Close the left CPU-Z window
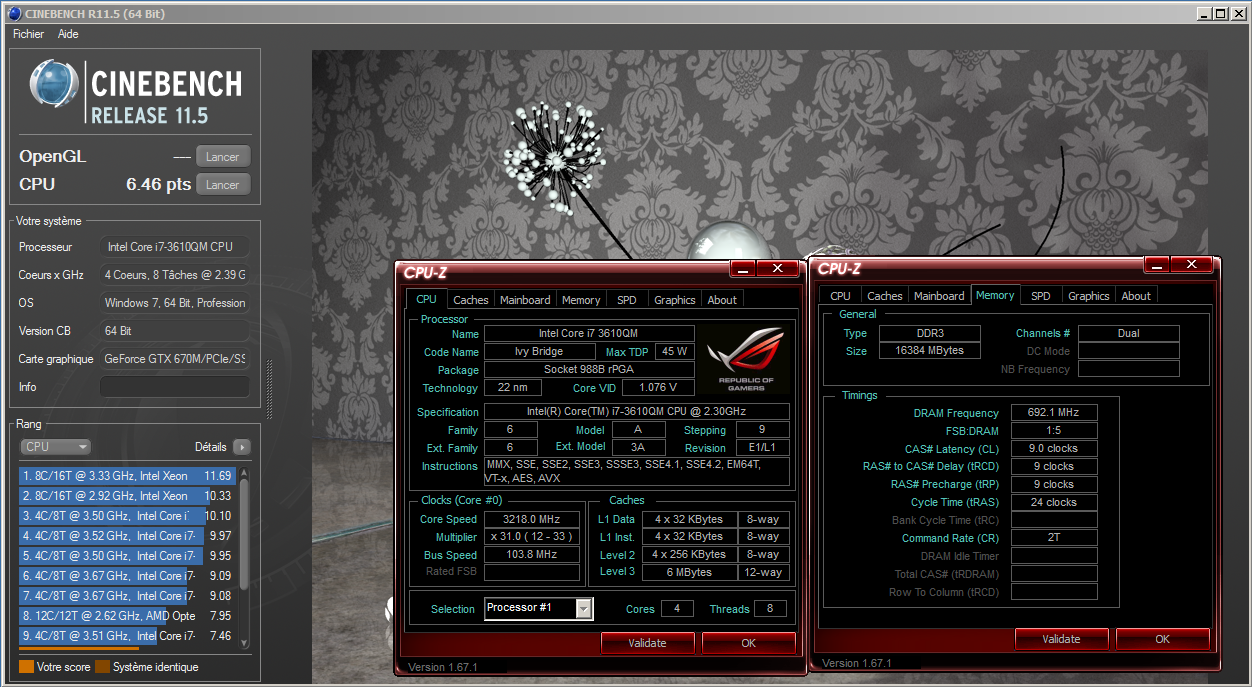Viewport: 1252px width, 687px height. pyautogui.click(x=777, y=269)
